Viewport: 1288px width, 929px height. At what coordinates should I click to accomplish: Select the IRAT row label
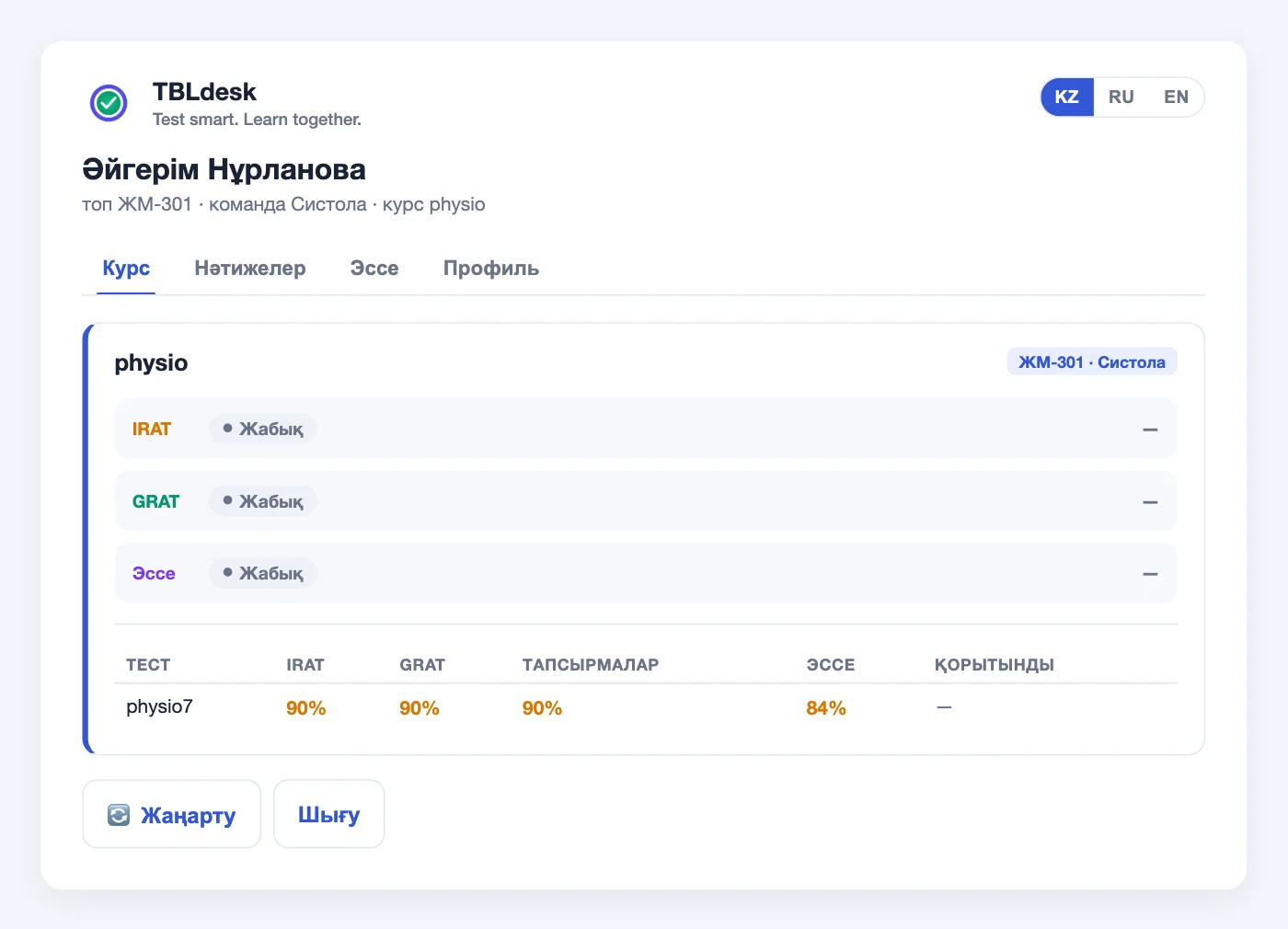coord(152,429)
